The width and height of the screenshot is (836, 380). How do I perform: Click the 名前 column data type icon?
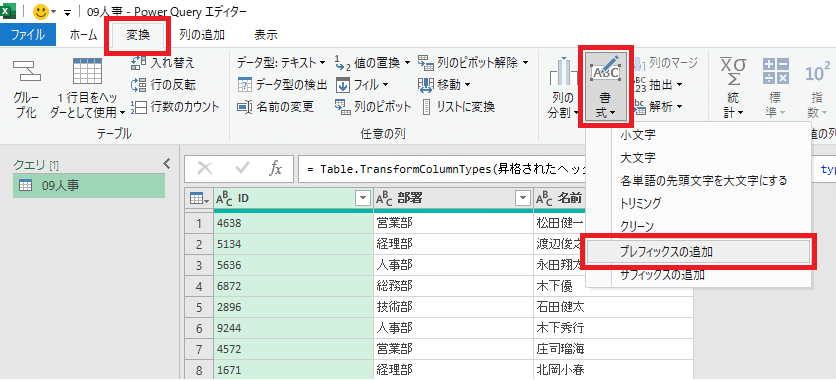tap(544, 198)
